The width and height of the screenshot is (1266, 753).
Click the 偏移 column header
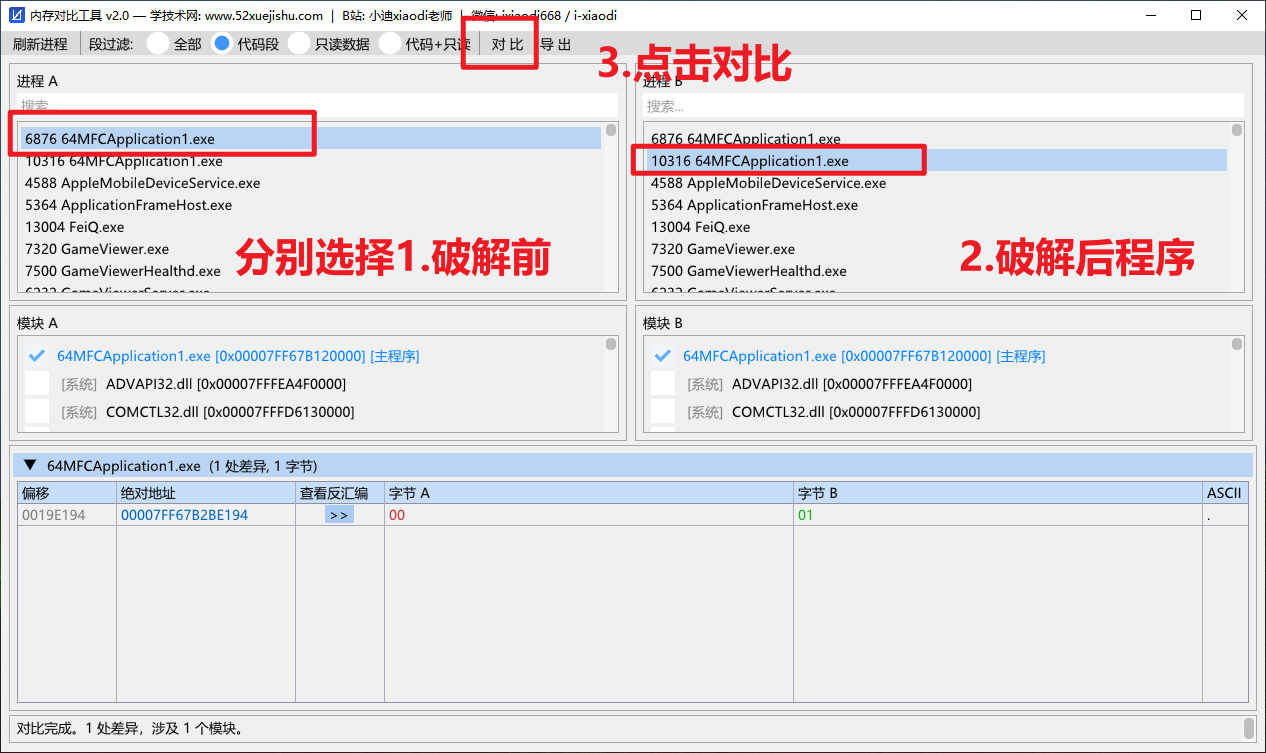[x=67, y=493]
